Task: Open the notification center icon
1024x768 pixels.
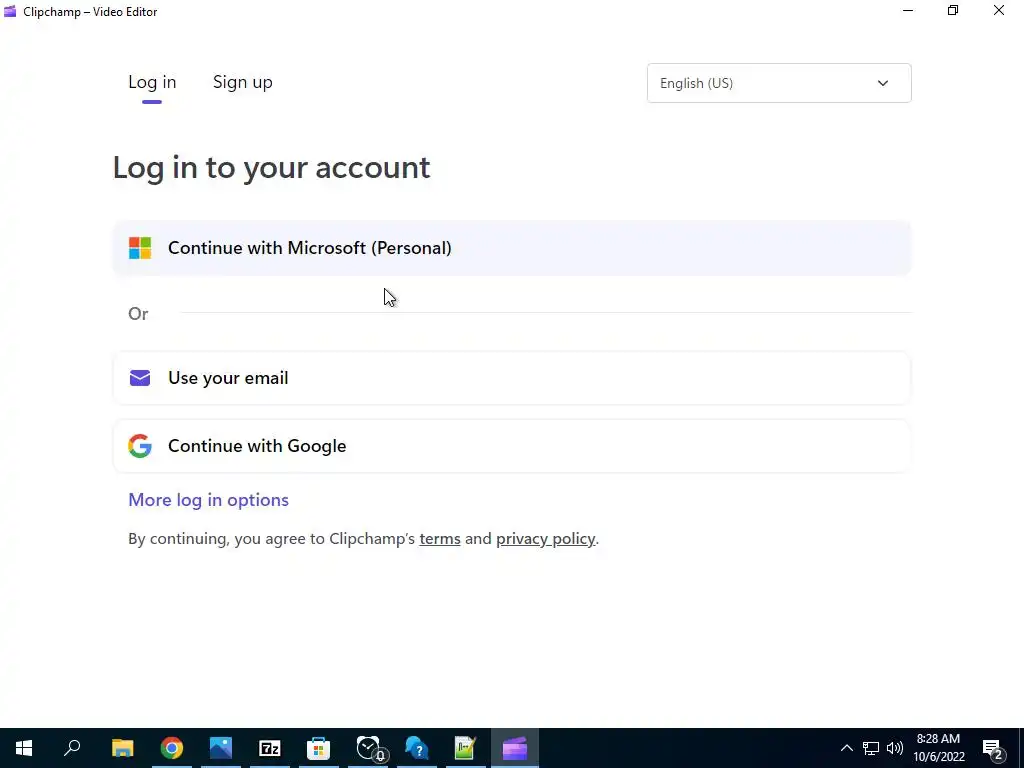Action: (x=993, y=748)
